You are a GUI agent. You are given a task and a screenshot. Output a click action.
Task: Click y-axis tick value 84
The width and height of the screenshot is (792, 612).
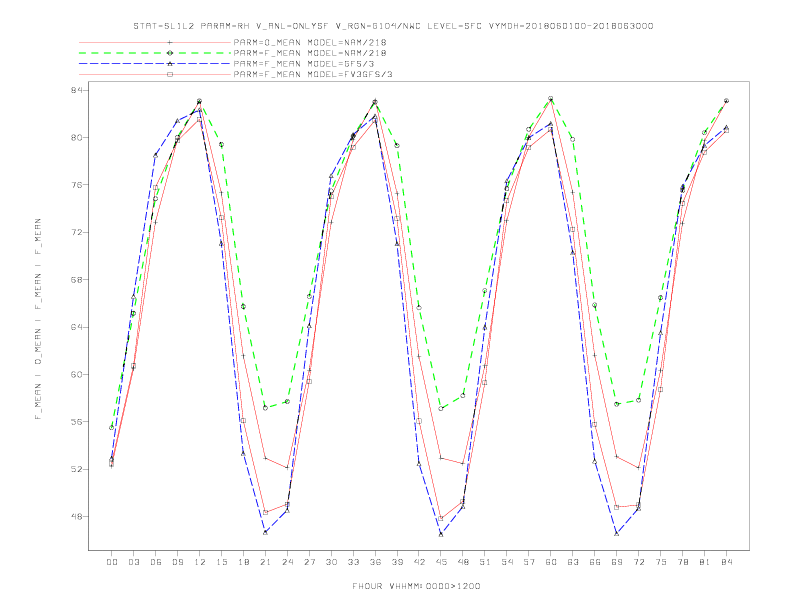77,90
